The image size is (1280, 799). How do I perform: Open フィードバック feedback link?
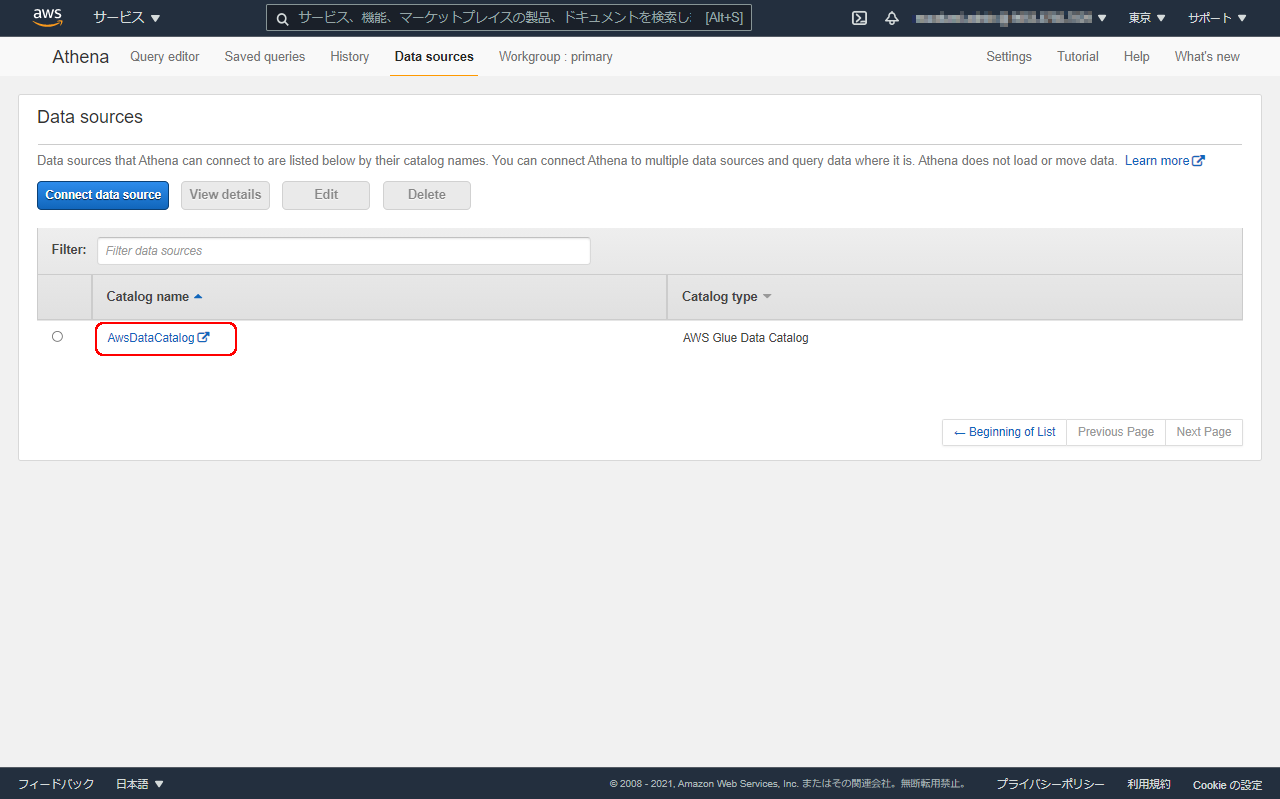(x=56, y=784)
